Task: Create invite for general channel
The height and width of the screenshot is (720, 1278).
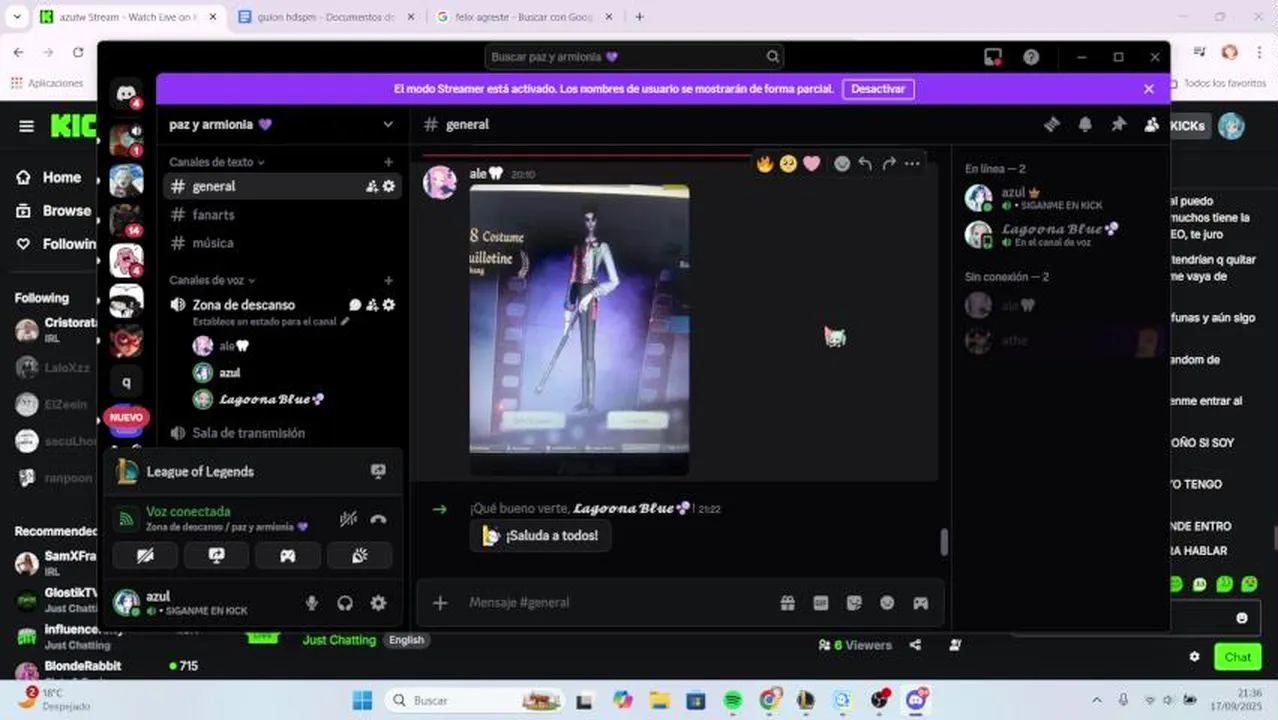Action: point(372,186)
